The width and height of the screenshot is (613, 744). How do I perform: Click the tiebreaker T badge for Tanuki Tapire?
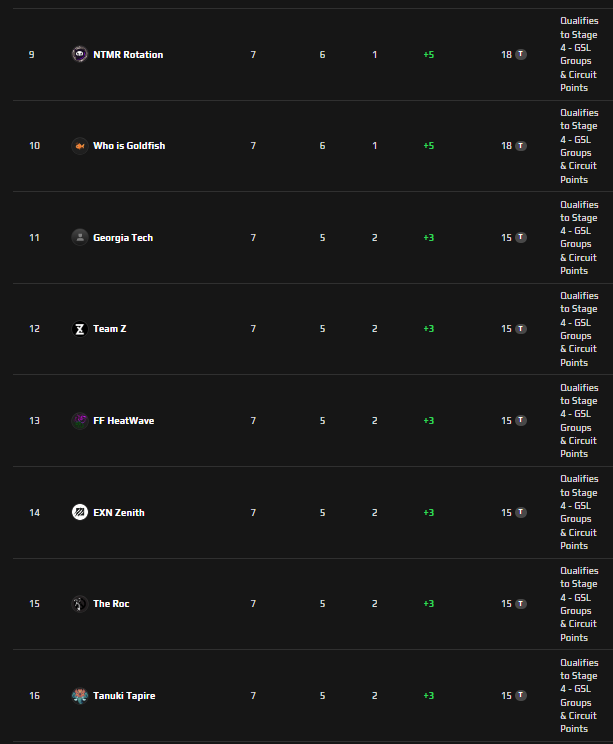(521, 695)
